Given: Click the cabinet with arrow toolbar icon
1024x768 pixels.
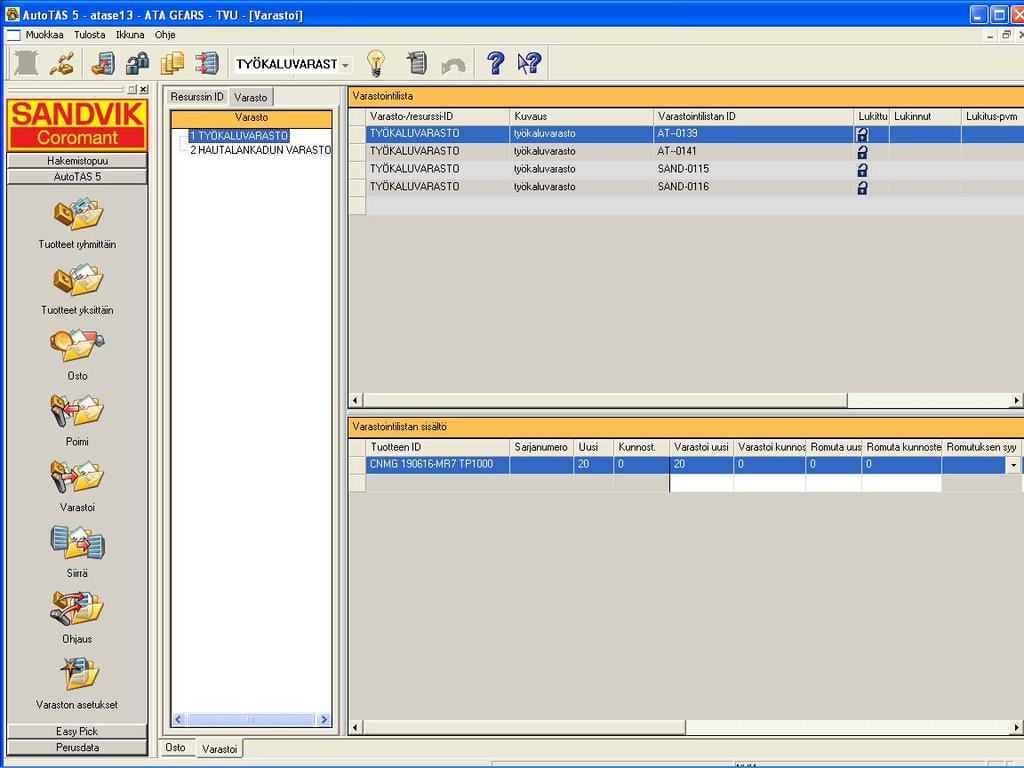Looking at the screenshot, I should 103,63.
